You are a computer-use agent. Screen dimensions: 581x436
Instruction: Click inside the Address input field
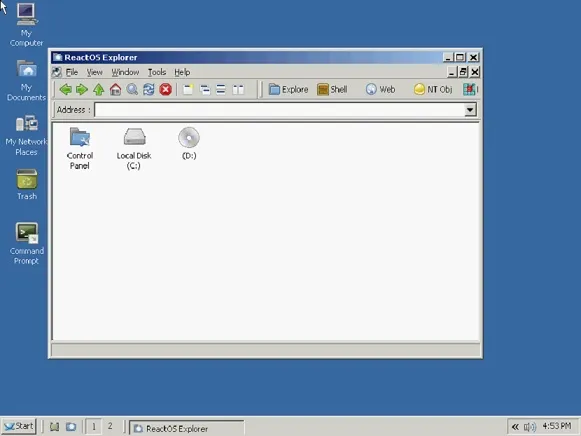[279, 110]
